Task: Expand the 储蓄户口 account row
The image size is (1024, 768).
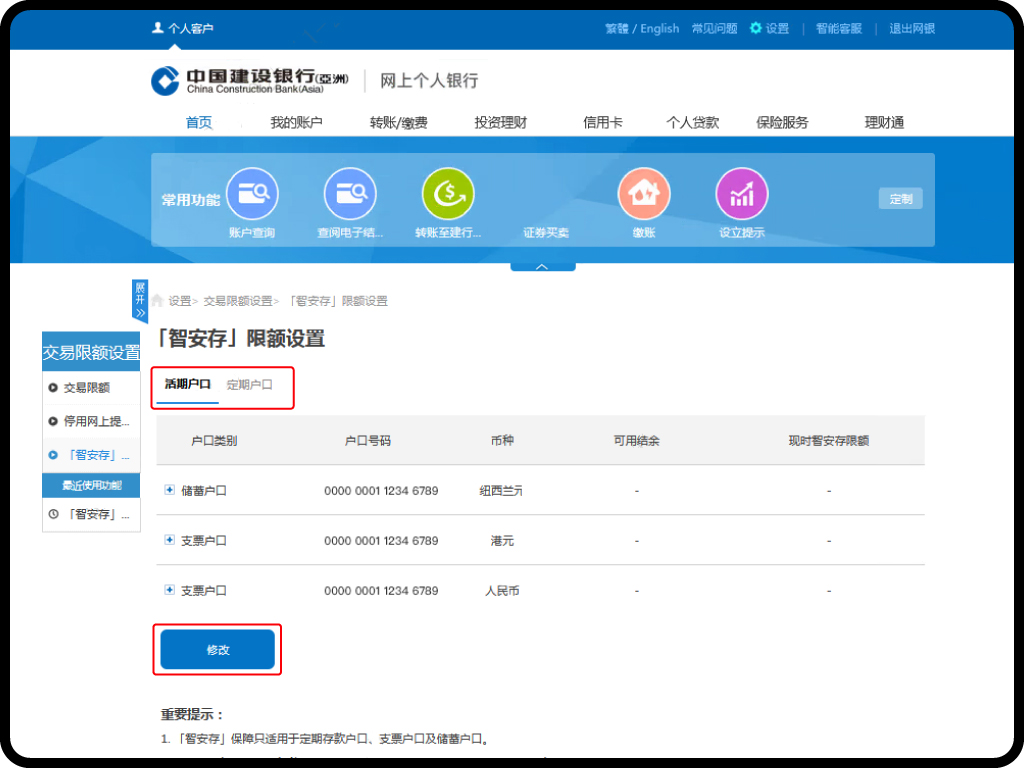Action: coord(170,490)
